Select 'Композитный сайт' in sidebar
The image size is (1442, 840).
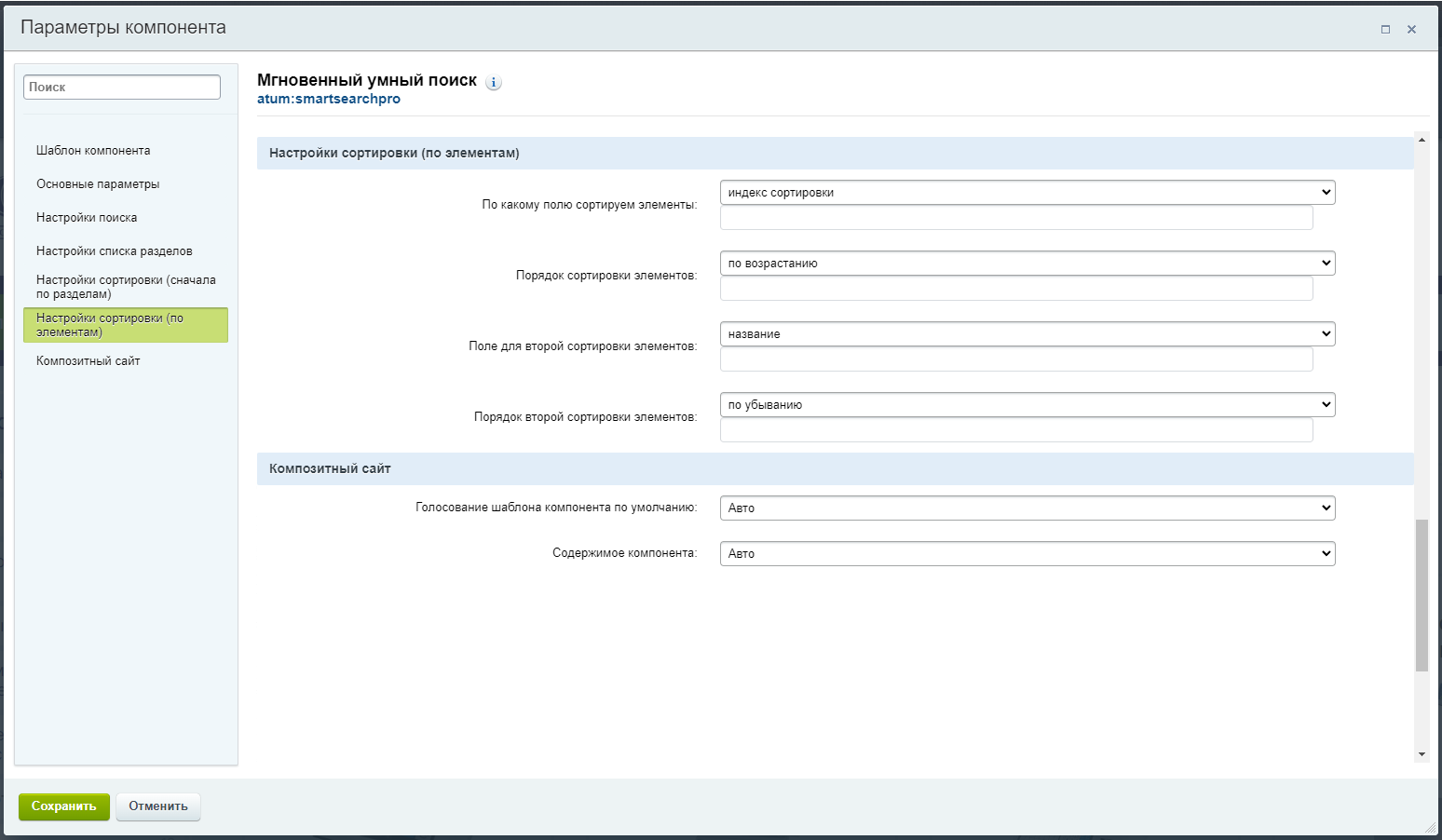88,361
